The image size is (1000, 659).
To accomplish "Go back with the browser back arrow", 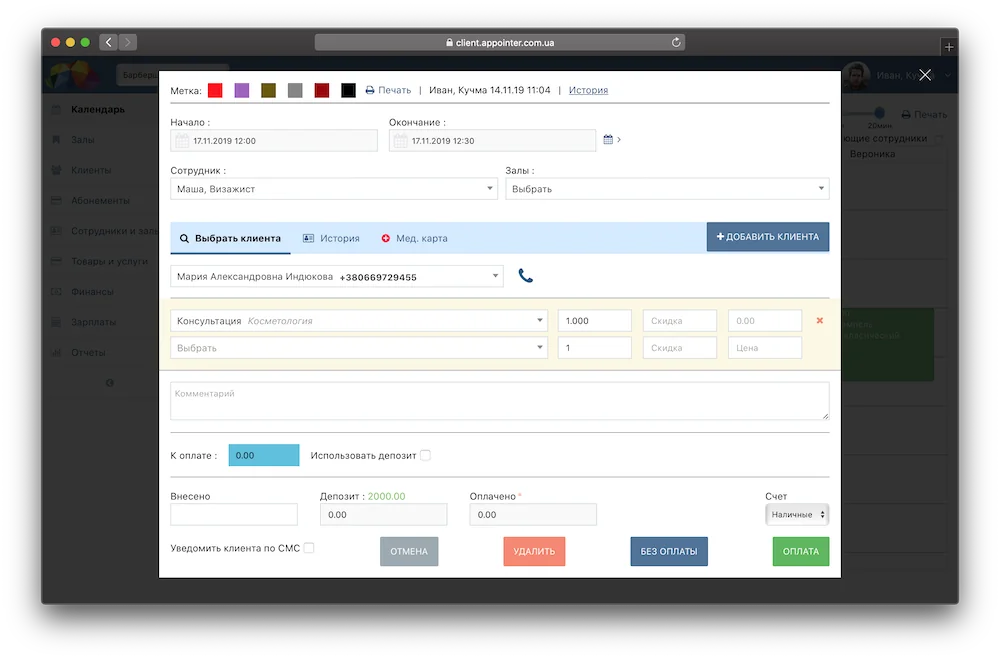I will [108, 42].
